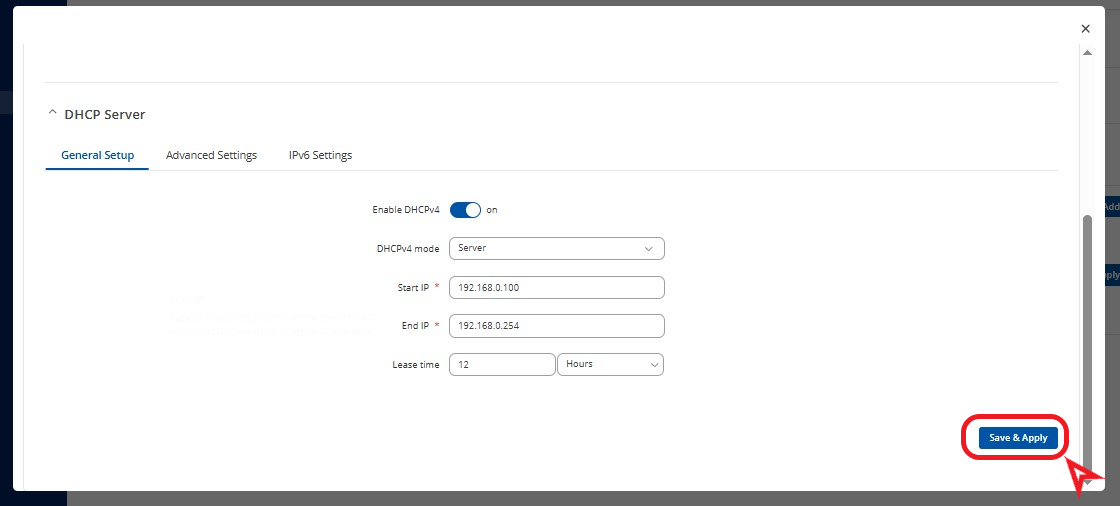Focus the Start IP input field
Screen dimensions: 1120x506
coord(556,288)
